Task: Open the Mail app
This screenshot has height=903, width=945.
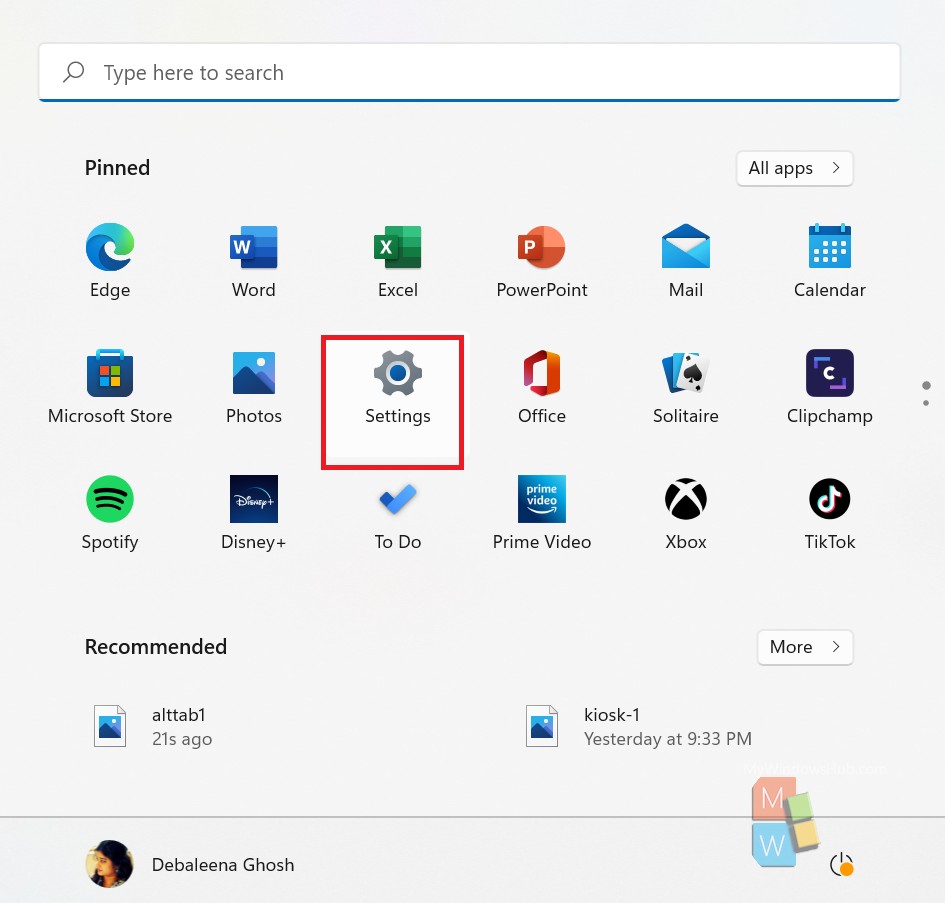Action: point(686,261)
